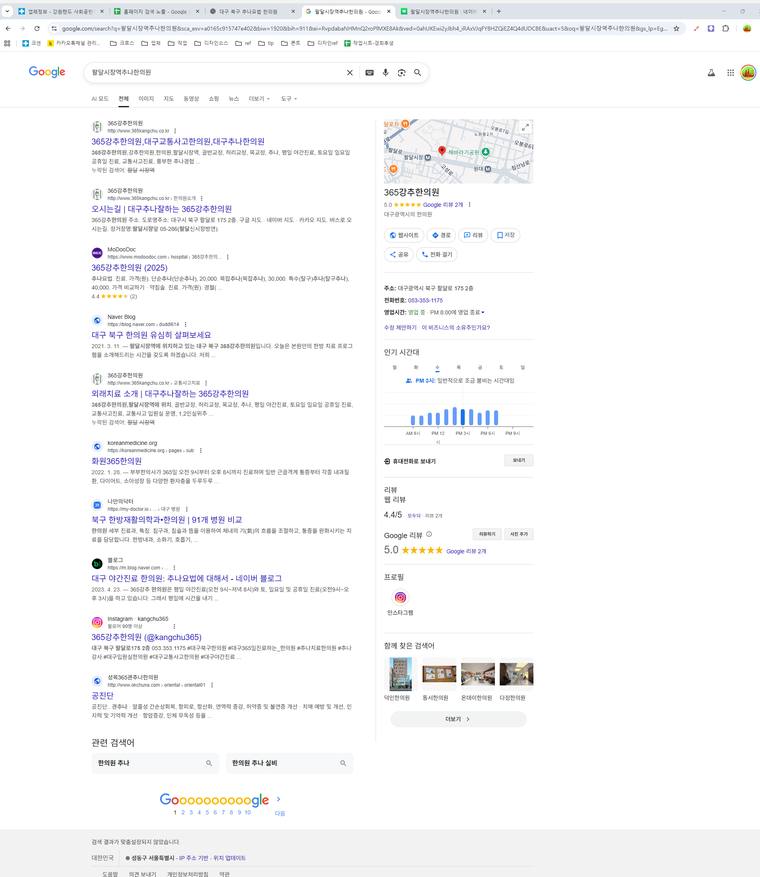Open the 도구 tools dropdown
Image resolution: width=760 pixels, height=877 pixels.
289,99
